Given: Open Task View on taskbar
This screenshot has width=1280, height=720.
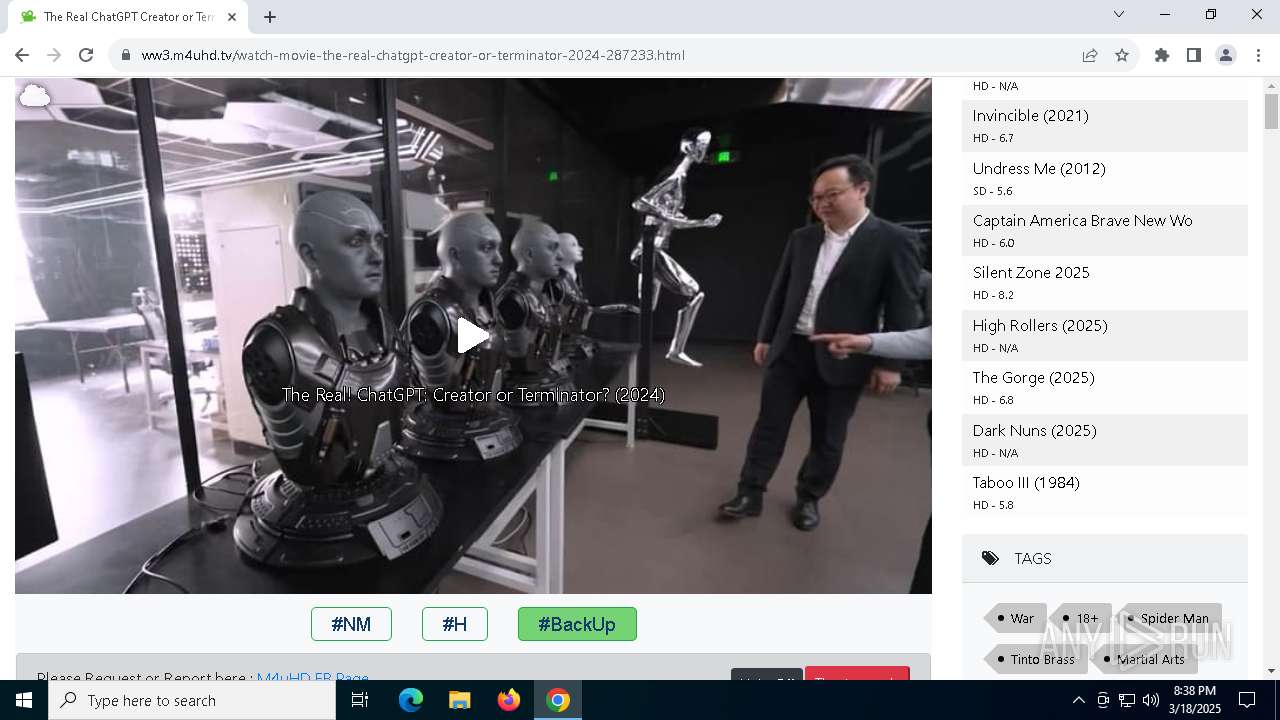Looking at the screenshot, I should tap(360, 700).
